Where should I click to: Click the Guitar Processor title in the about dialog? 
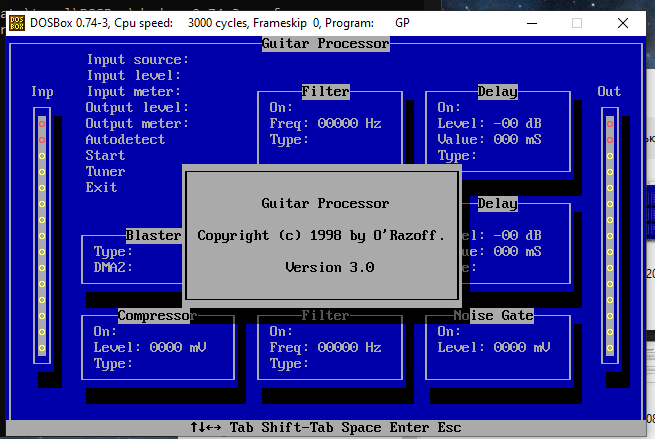(x=325, y=203)
